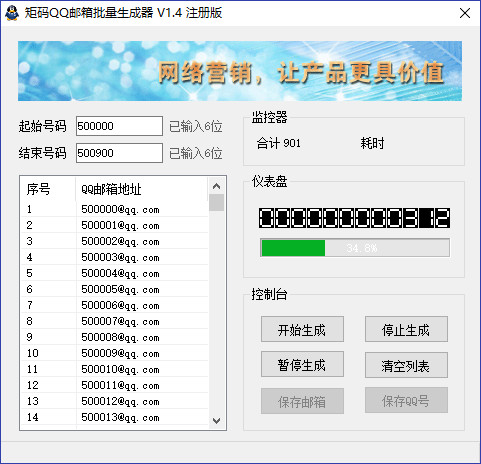Click the 停止生成 button
The image size is (481, 464).
click(406, 329)
